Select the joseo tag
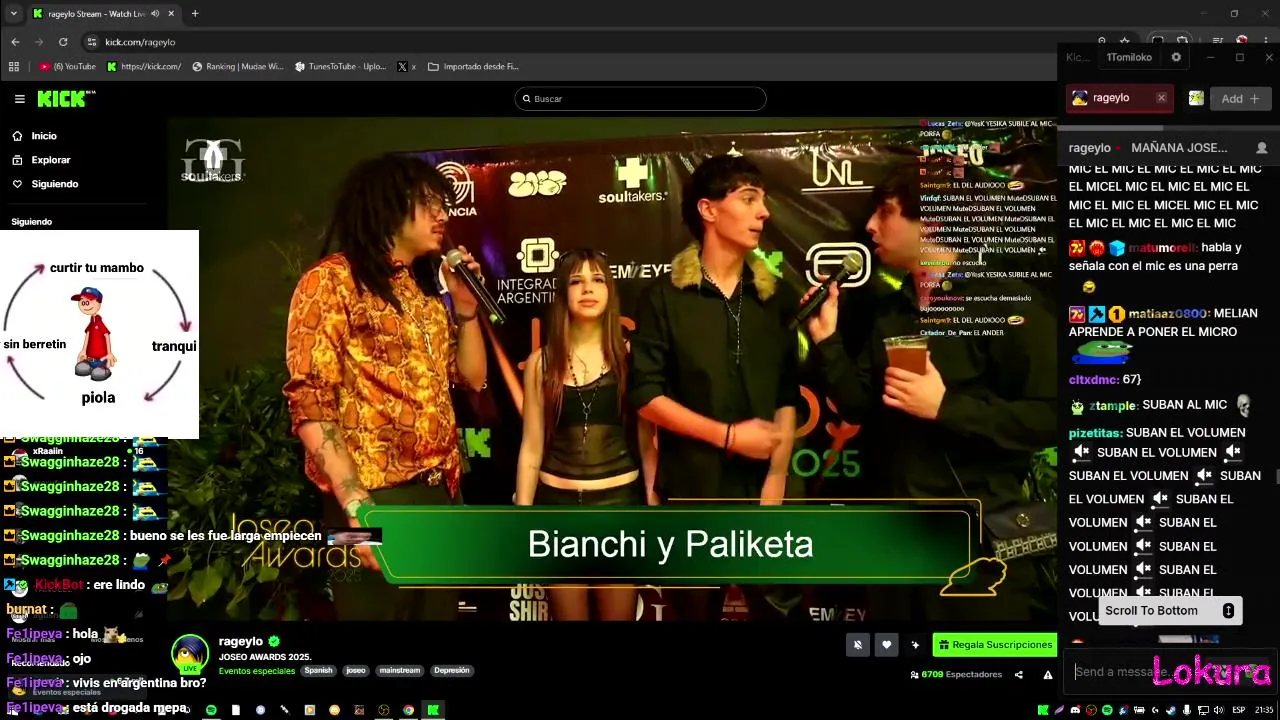Image resolution: width=1280 pixels, height=720 pixels. (356, 671)
